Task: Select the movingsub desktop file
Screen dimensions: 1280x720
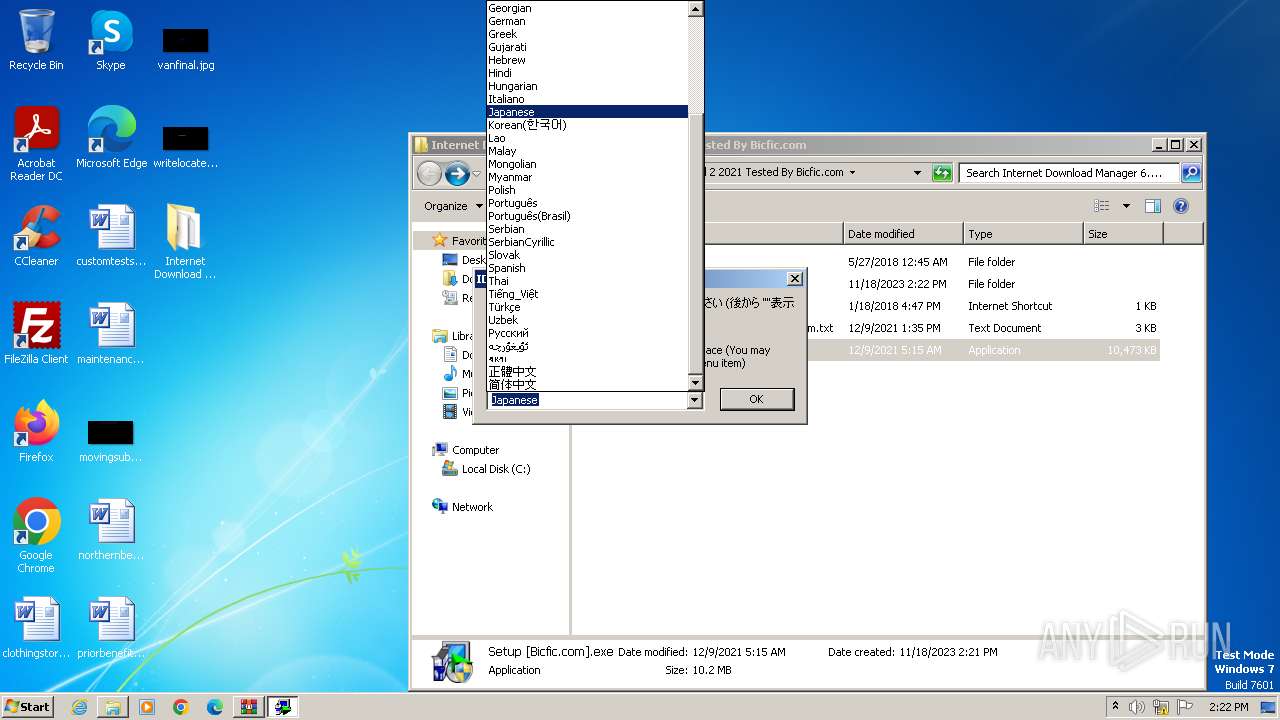Action: pyautogui.click(x=111, y=440)
